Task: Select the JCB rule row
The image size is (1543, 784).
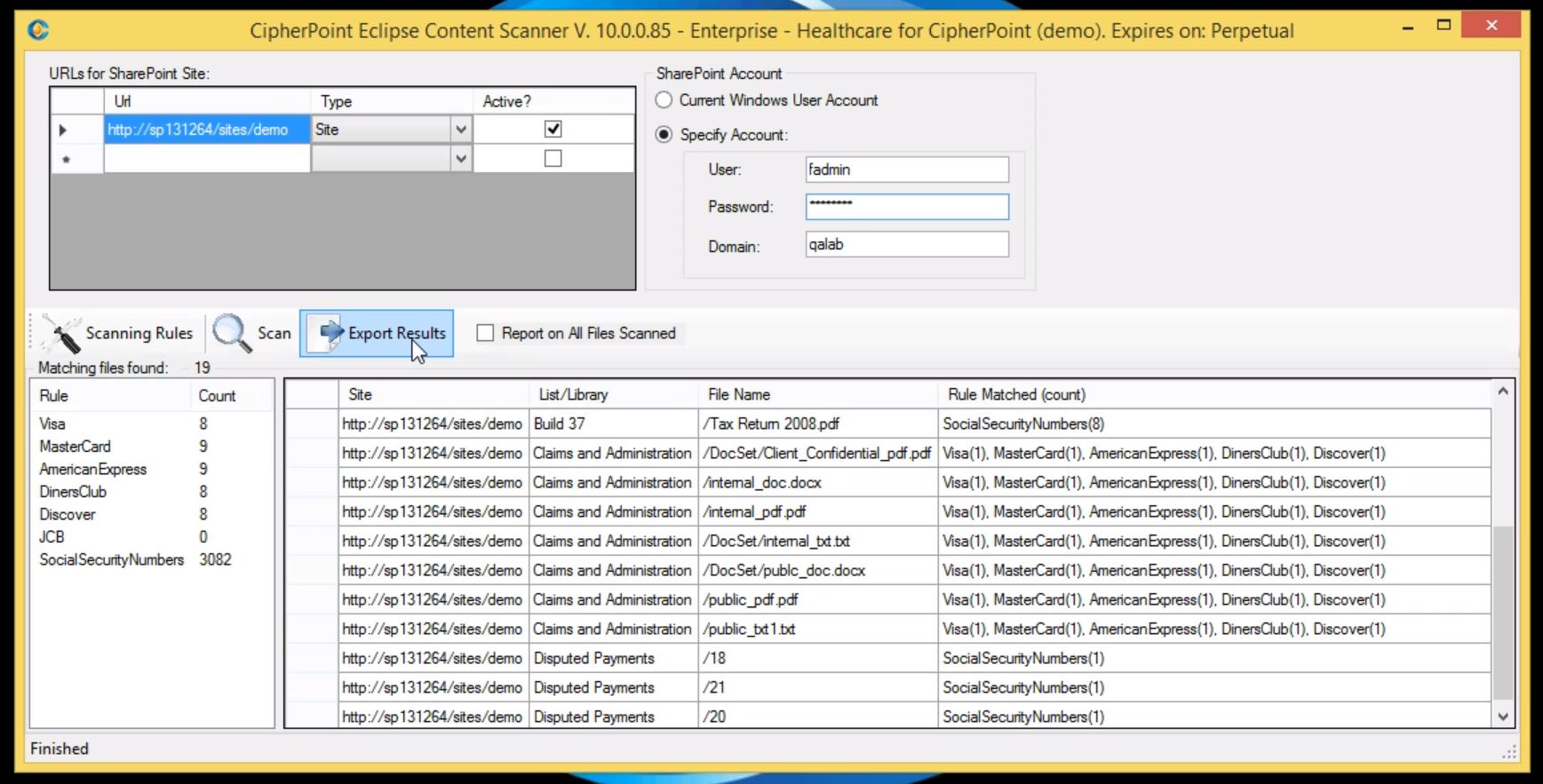Action: pyautogui.click(x=152, y=537)
